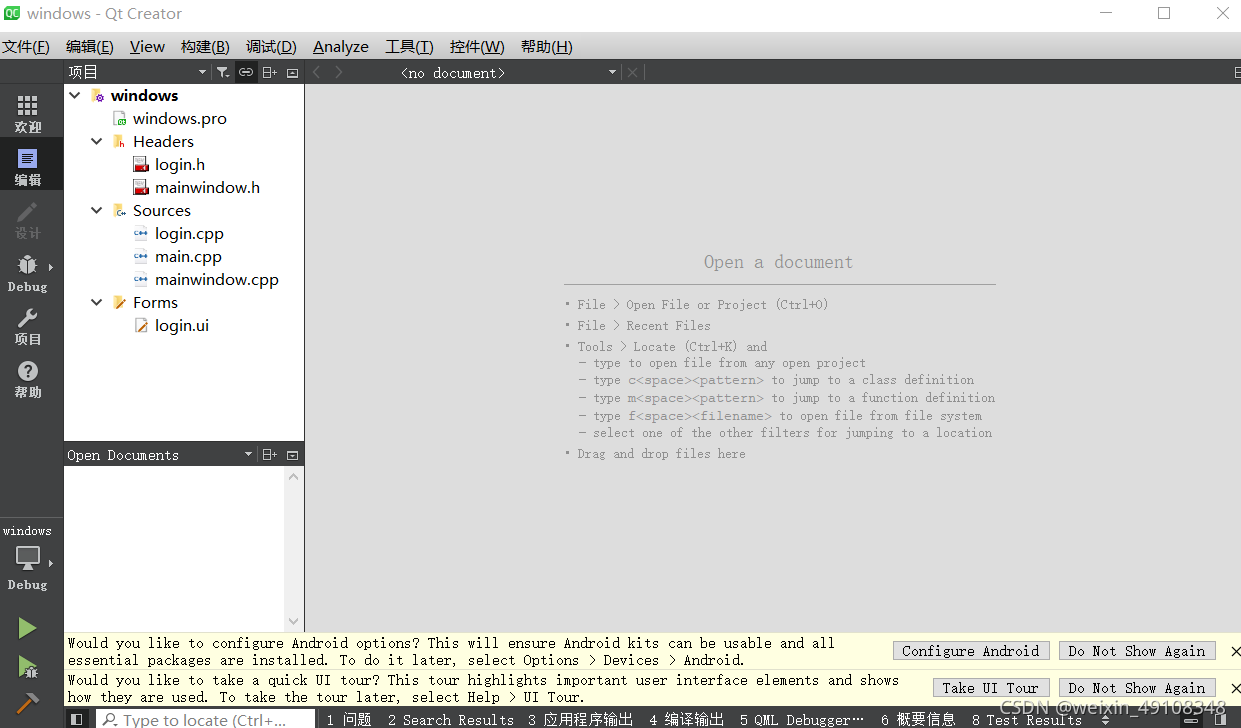
Task: Open the 项目 projects mode with wrench icon
Action: pos(28,325)
